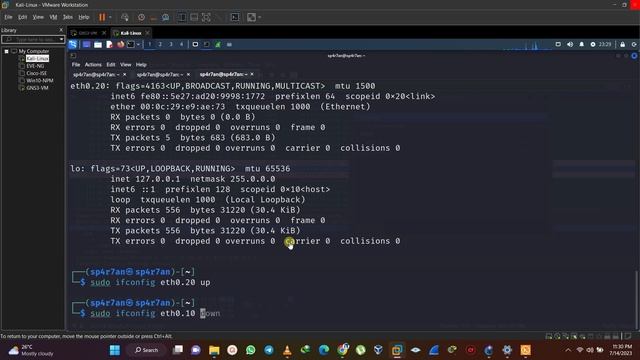Click the VMware full screen mode icon
Screen dimensions: 640x360
coord(207,17)
